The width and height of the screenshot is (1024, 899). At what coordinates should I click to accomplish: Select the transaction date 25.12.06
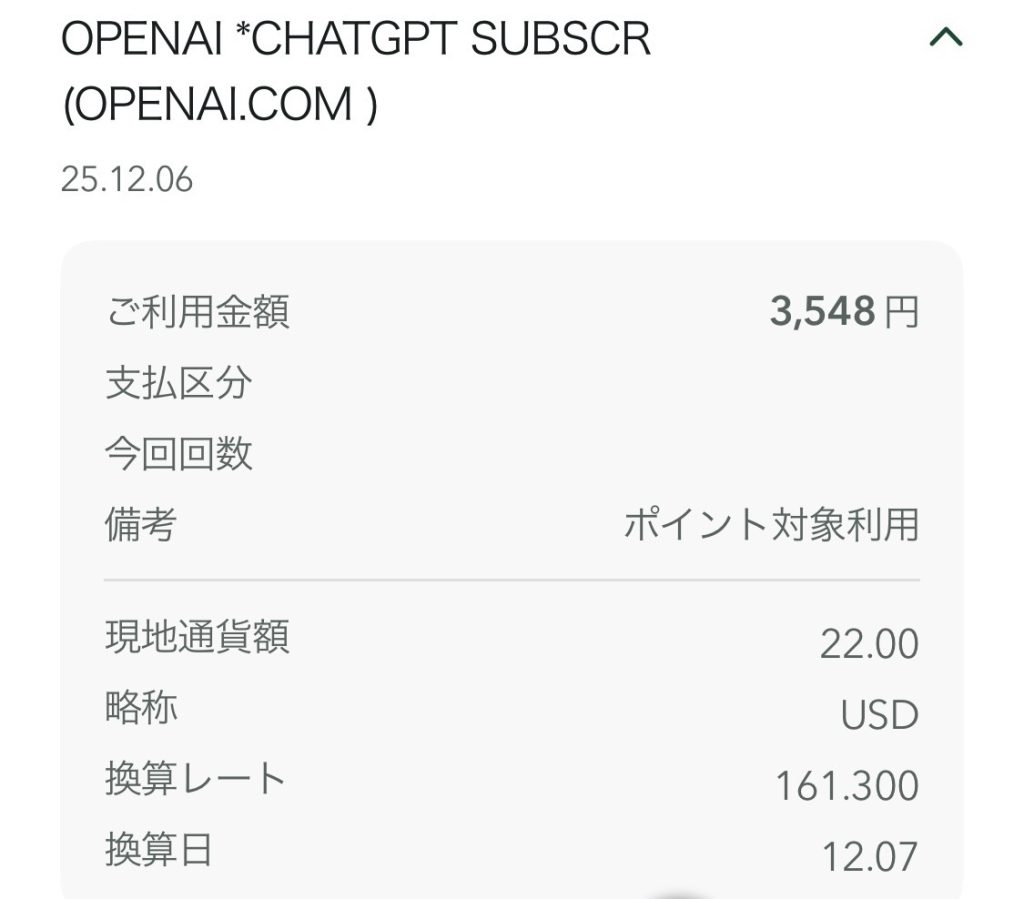[127, 180]
